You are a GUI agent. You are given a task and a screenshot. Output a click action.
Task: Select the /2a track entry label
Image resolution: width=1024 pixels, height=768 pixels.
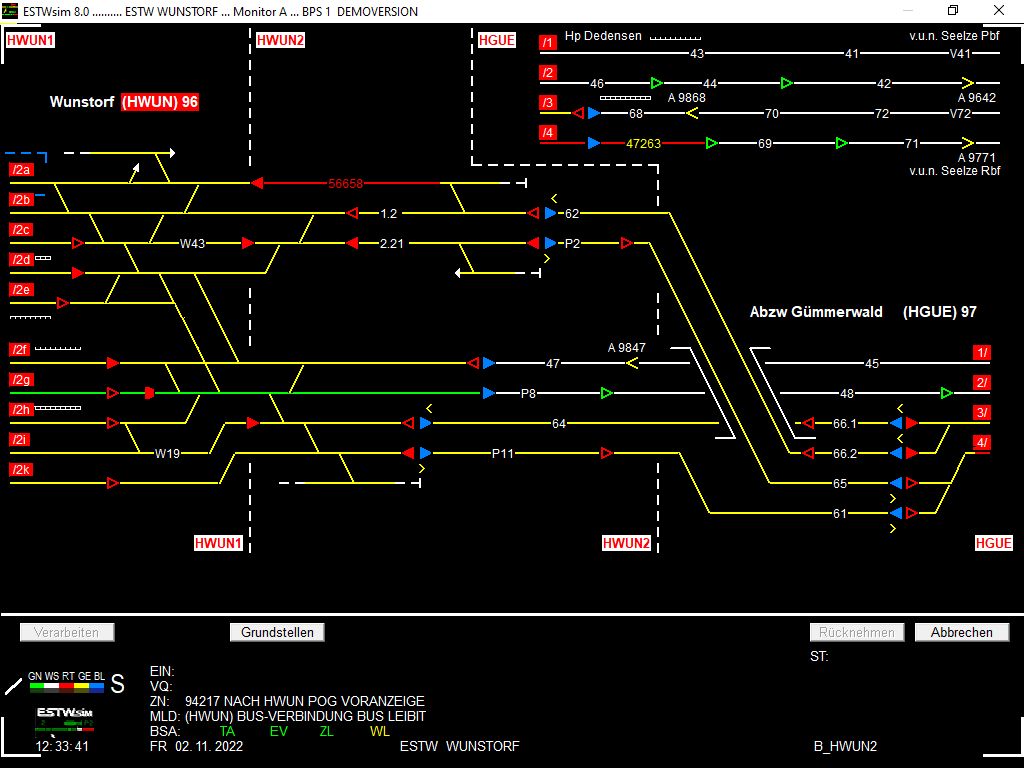coord(21,170)
